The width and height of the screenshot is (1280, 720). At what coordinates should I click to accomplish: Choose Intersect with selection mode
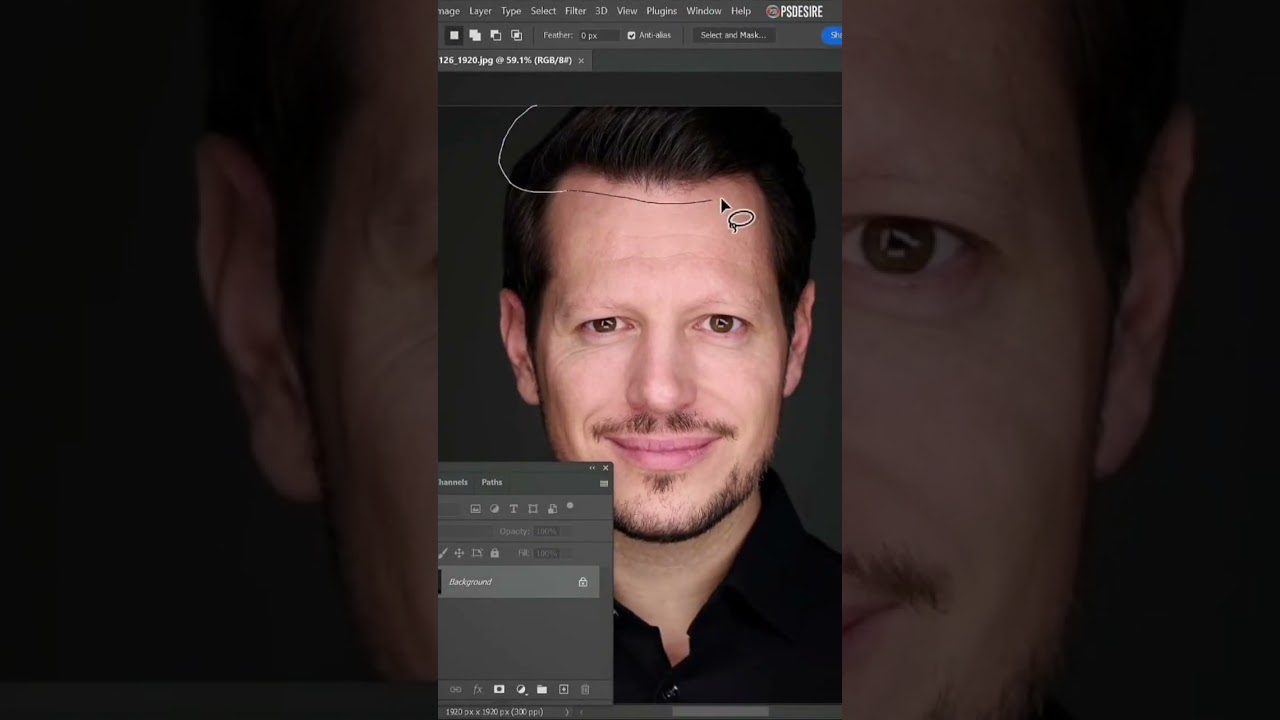[x=517, y=35]
